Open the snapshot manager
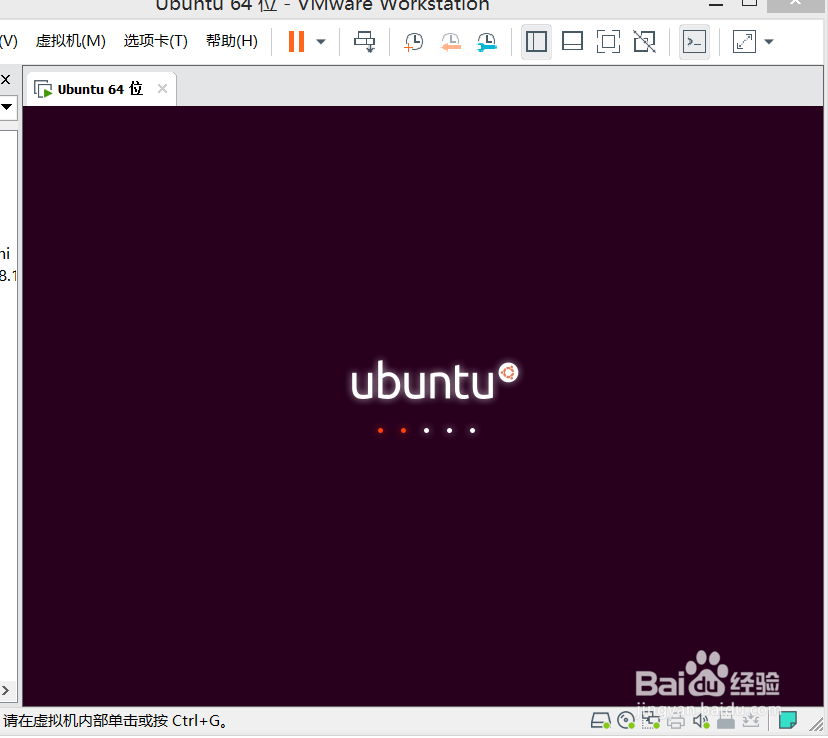 tap(486, 42)
